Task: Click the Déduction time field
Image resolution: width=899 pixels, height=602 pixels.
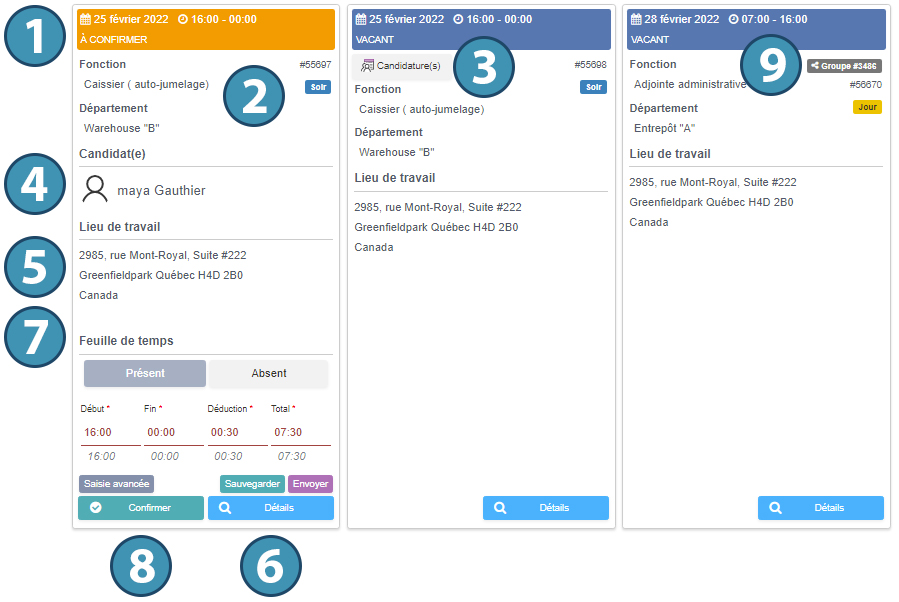Action: [236, 433]
